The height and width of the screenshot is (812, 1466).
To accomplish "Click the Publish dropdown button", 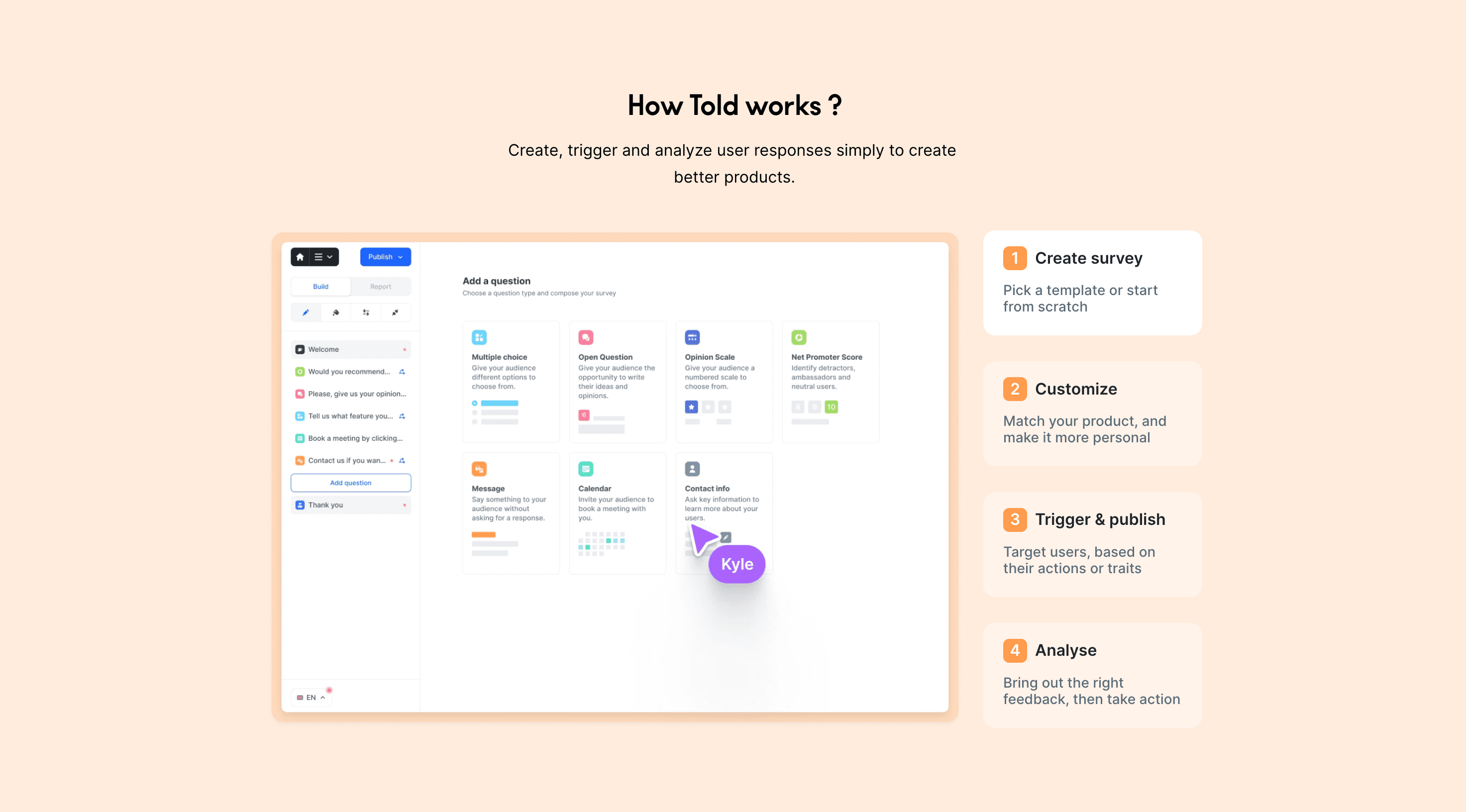I will point(385,257).
